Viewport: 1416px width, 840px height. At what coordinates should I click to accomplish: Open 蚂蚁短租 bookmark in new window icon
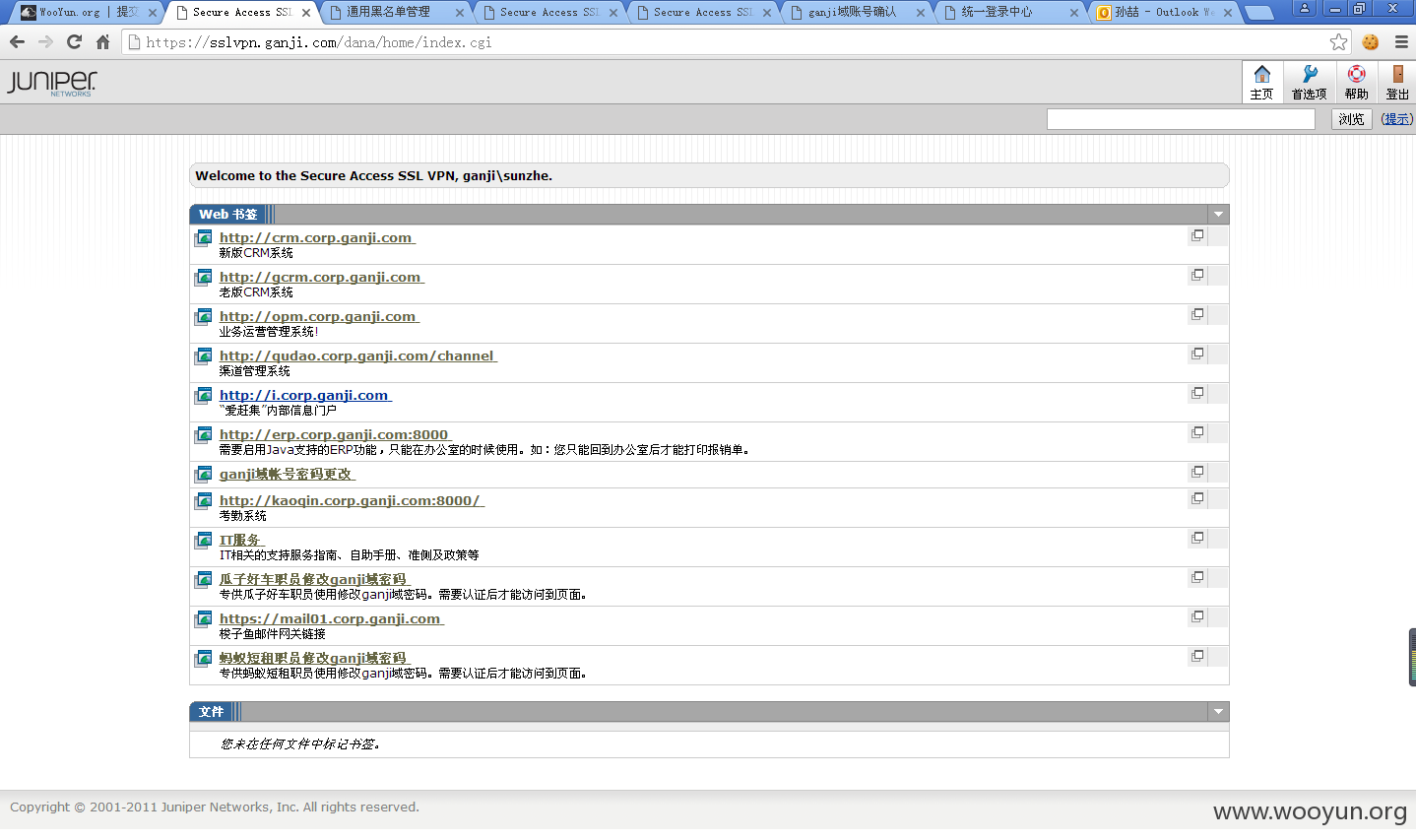(1197, 656)
